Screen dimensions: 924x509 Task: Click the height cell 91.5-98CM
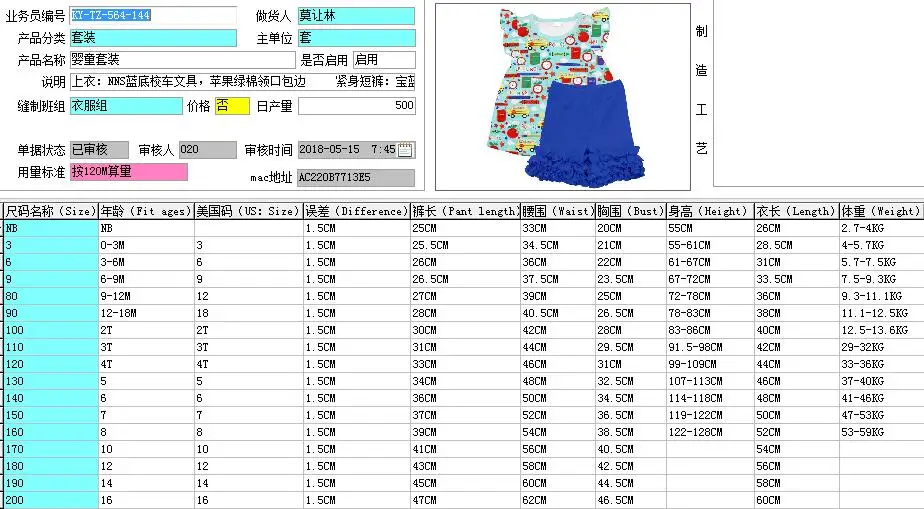(x=710, y=348)
